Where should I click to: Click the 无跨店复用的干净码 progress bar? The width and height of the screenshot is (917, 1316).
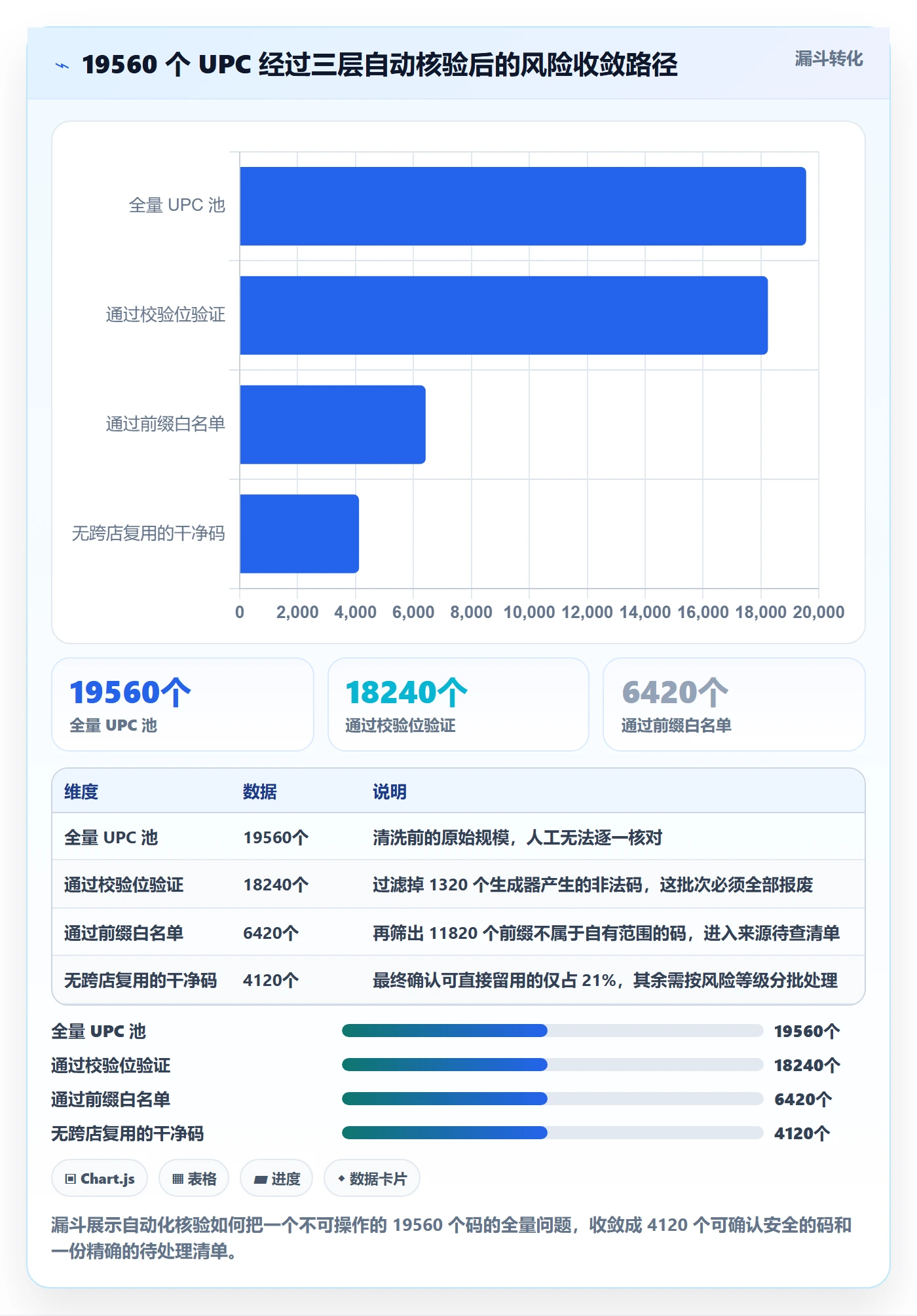[x=553, y=1133]
